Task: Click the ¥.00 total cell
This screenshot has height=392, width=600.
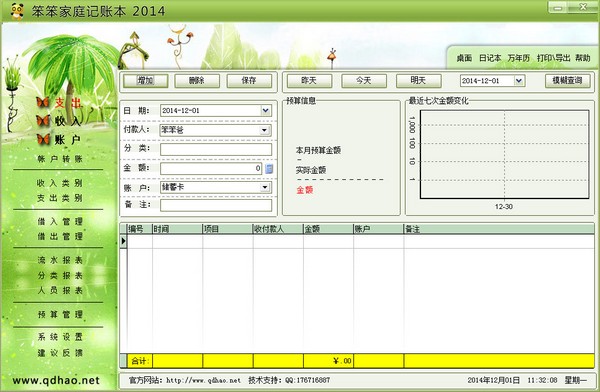Action: pos(328,361)
